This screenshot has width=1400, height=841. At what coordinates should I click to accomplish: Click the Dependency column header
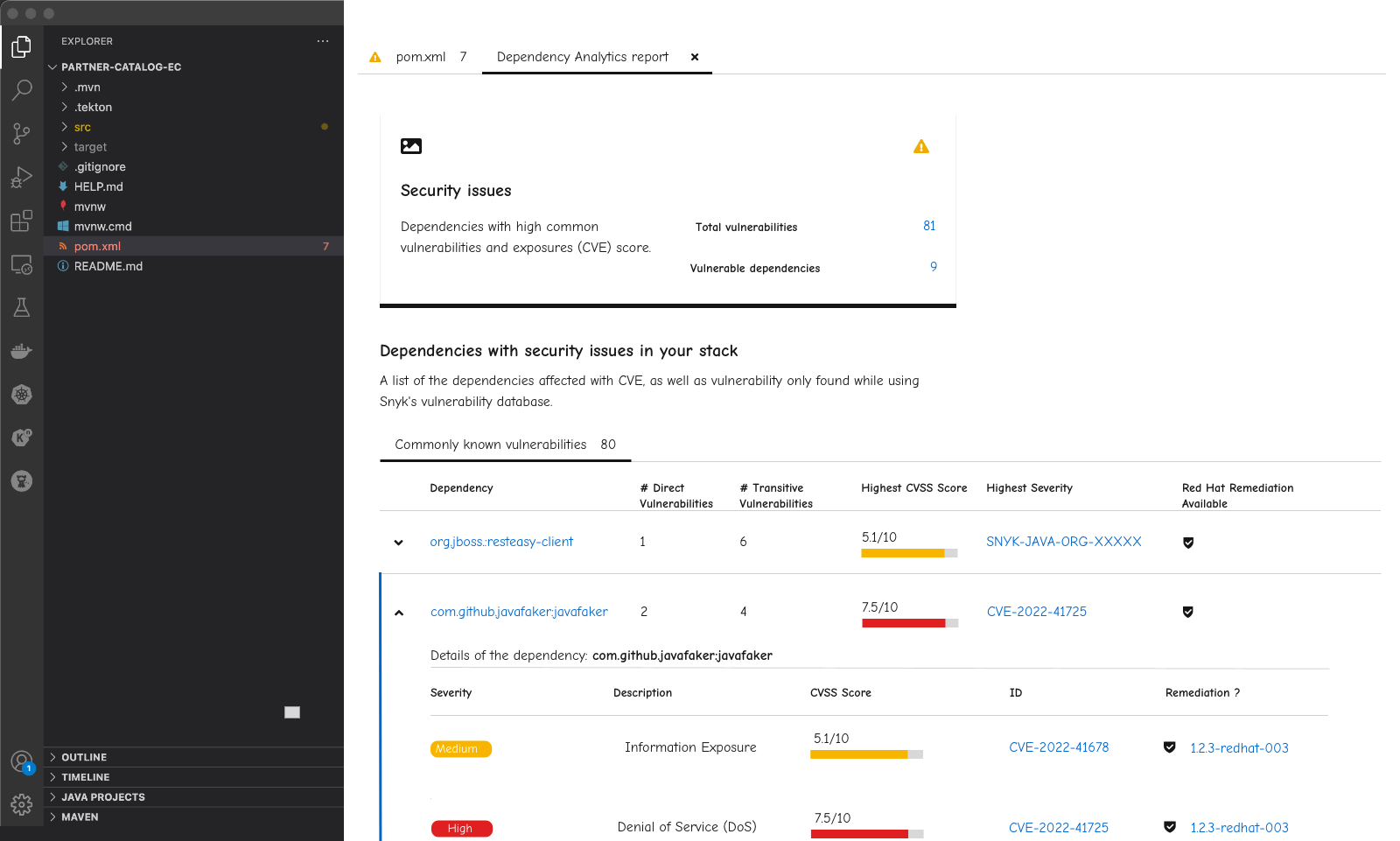(x=461, y=488)
